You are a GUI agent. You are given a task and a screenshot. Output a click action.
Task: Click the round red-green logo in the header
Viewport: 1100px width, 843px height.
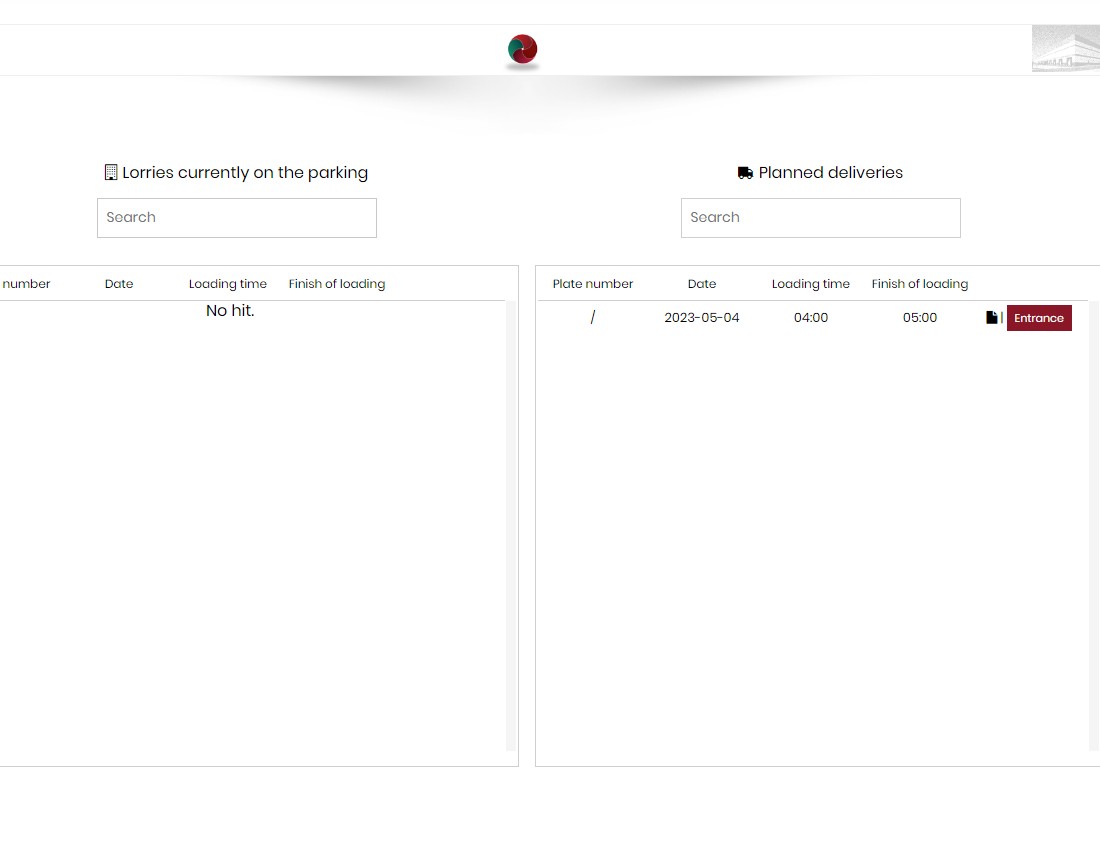pos(522,49)
